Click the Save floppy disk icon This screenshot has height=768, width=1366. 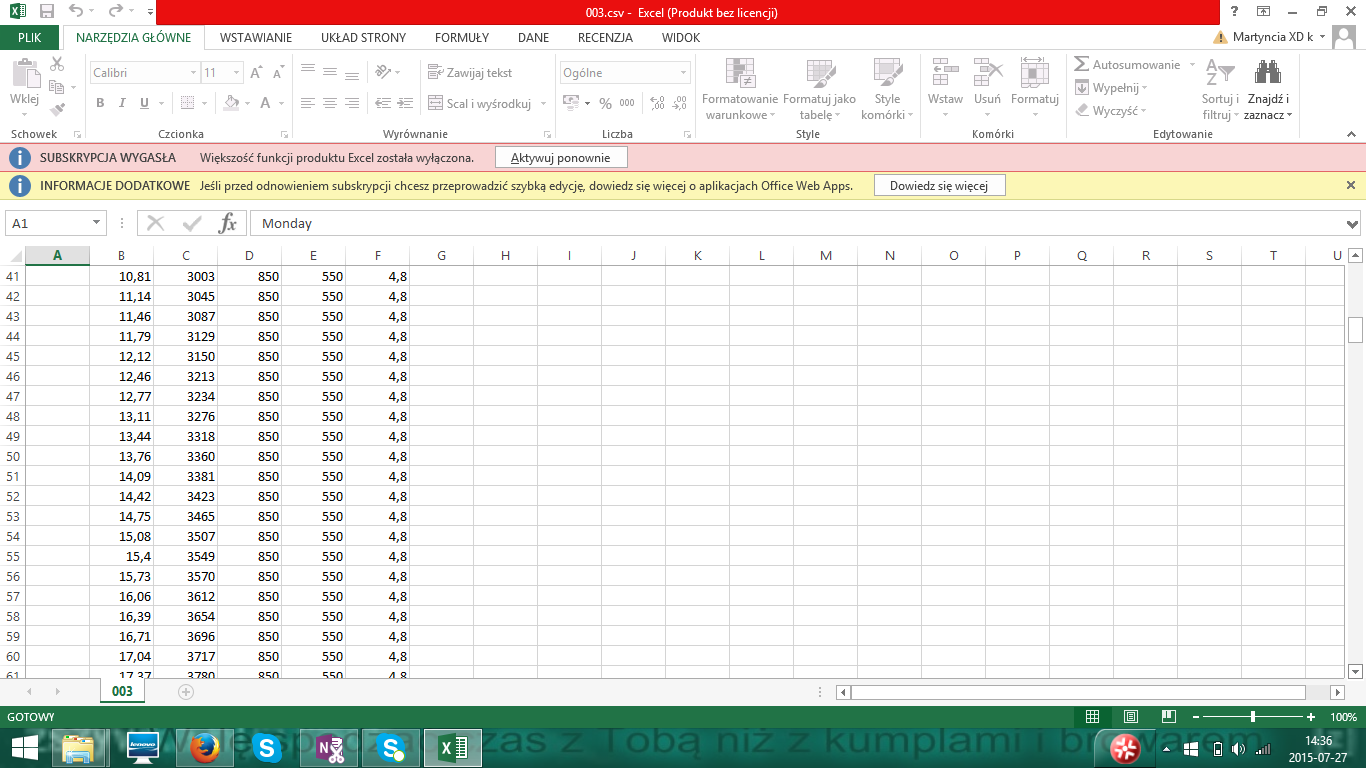point(46,12)
